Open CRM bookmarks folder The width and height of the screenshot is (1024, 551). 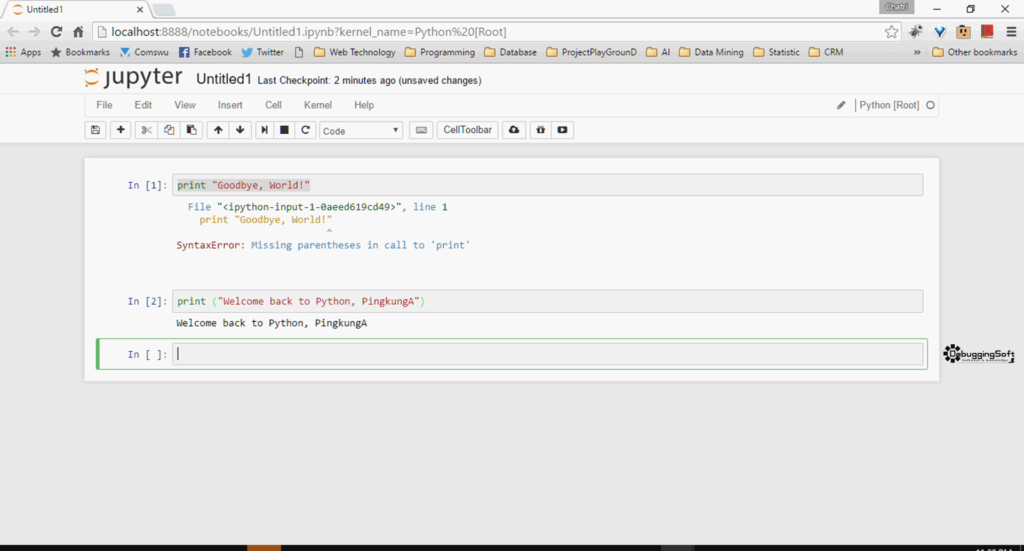click(x=825, y=52)
